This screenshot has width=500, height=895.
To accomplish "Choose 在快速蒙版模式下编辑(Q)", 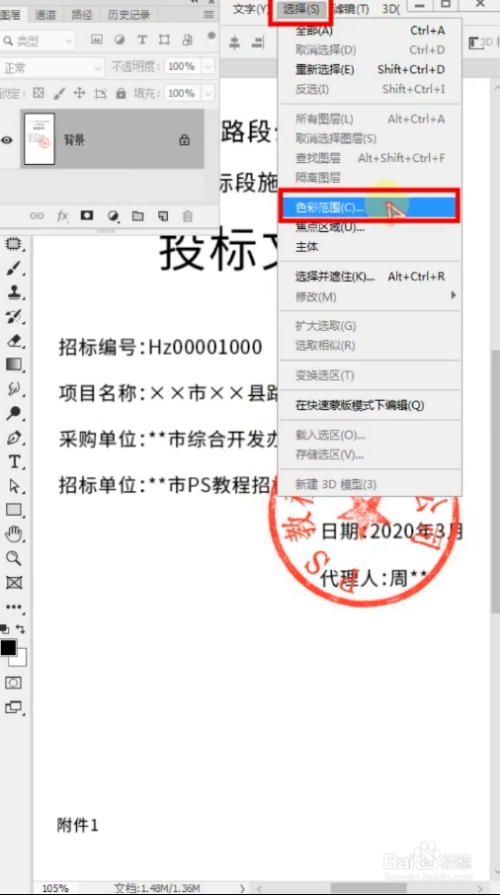I will tap(370, 405).
